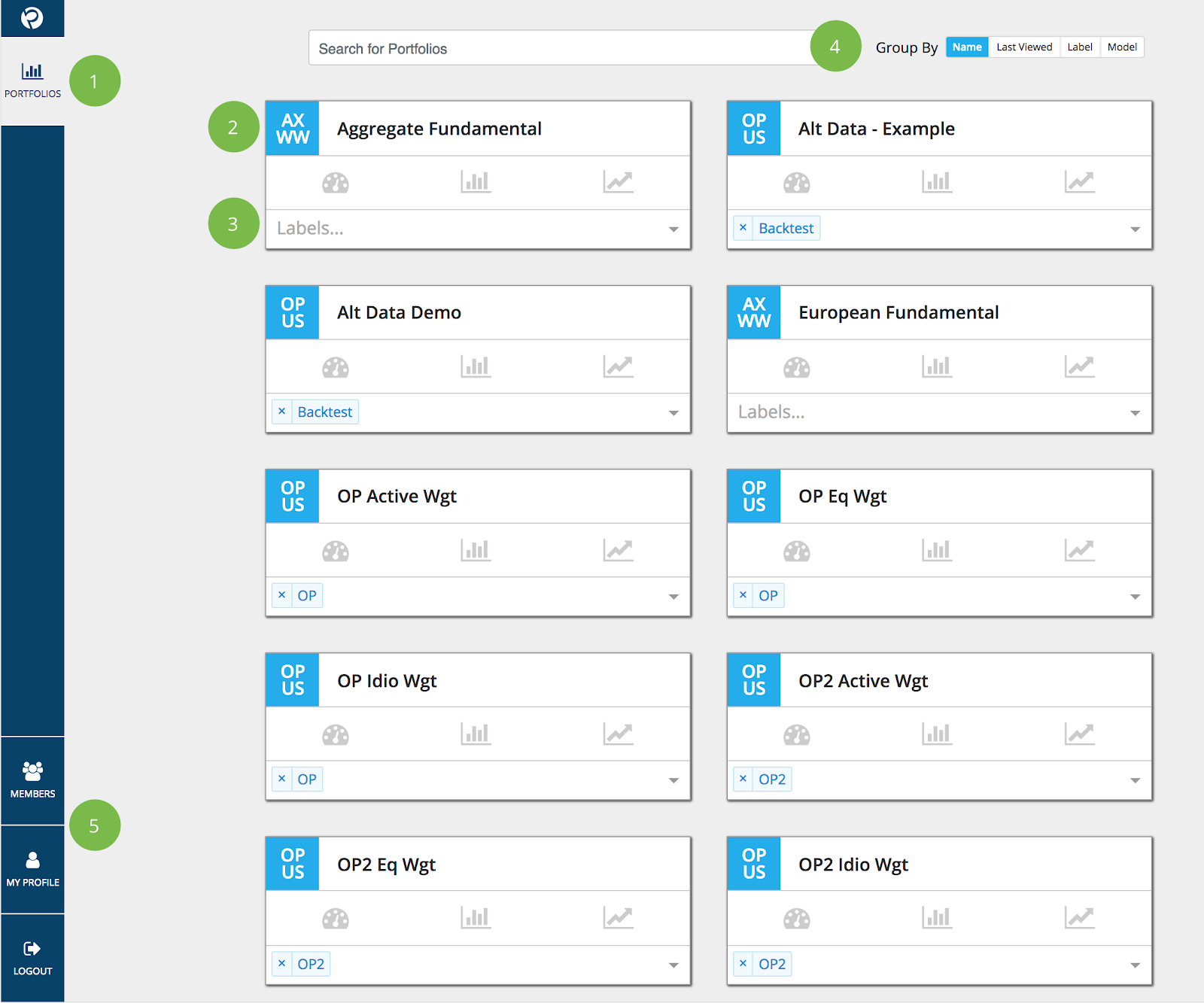Open the Portfolios sidebar section
The image size is (1204, 1003).
click(32, 81)
